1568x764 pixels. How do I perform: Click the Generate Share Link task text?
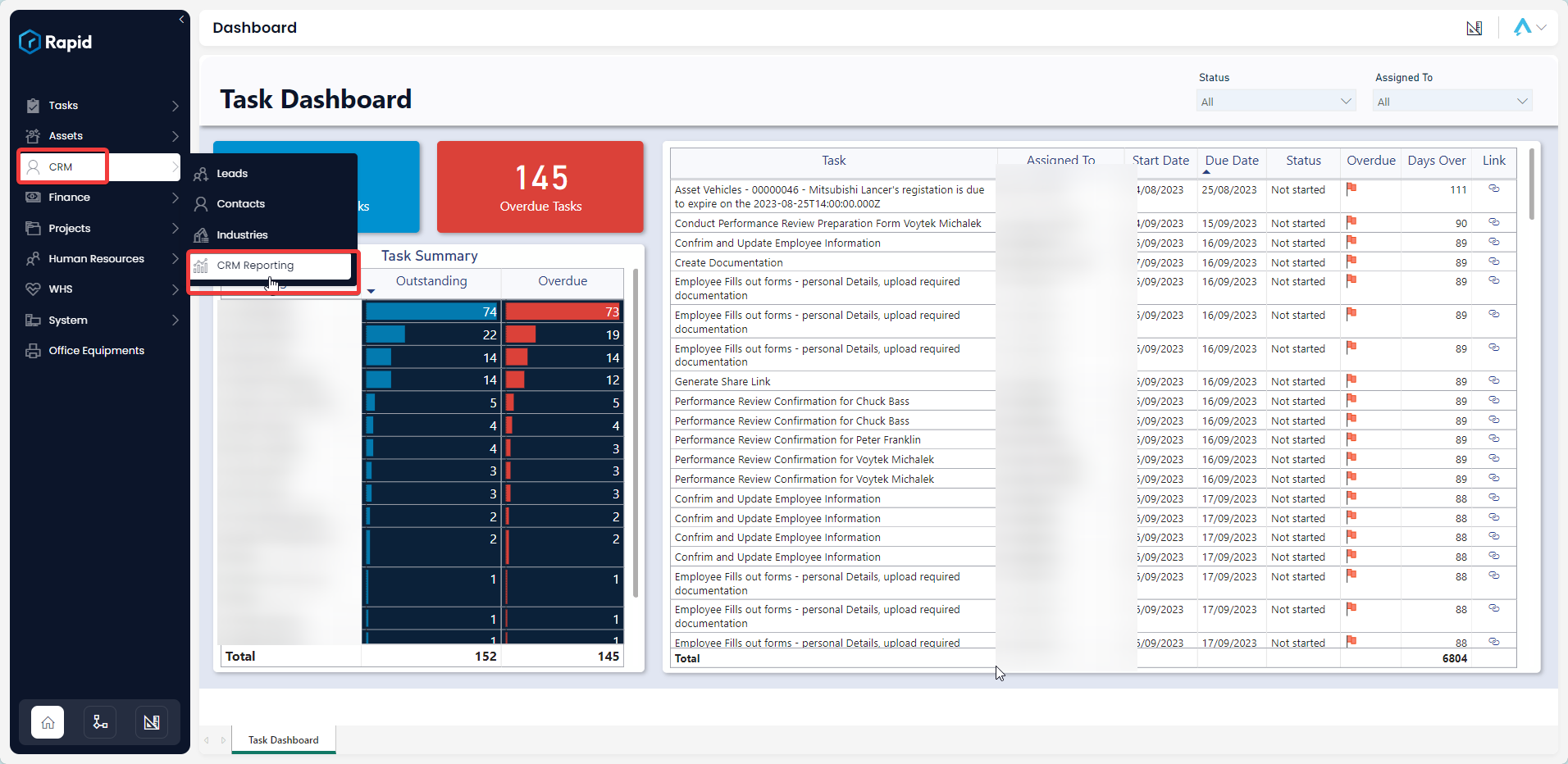click(x=722, y=382)
